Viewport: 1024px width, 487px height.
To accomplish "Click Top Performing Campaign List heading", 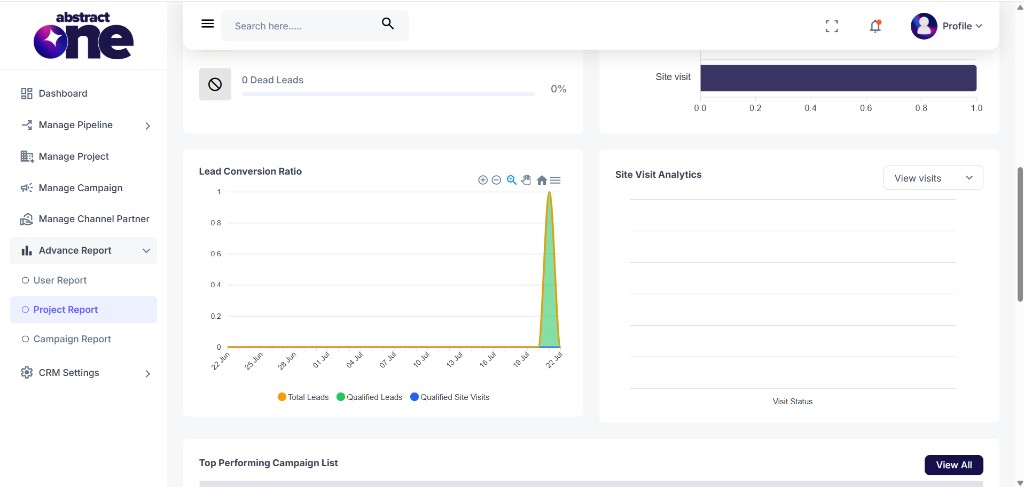I will pyautogui.click(x=268, y=462).
